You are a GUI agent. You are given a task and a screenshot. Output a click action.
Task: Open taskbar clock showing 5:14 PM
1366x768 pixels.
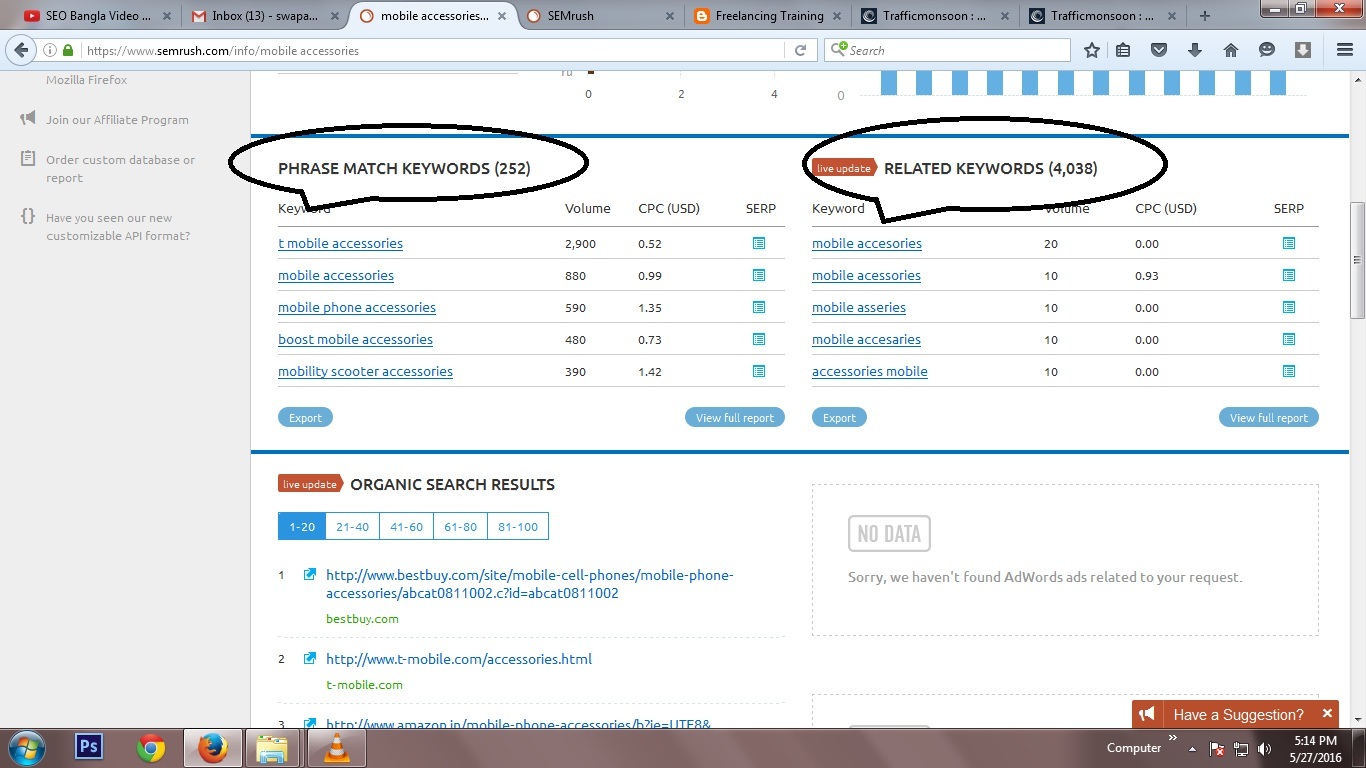1316,748
